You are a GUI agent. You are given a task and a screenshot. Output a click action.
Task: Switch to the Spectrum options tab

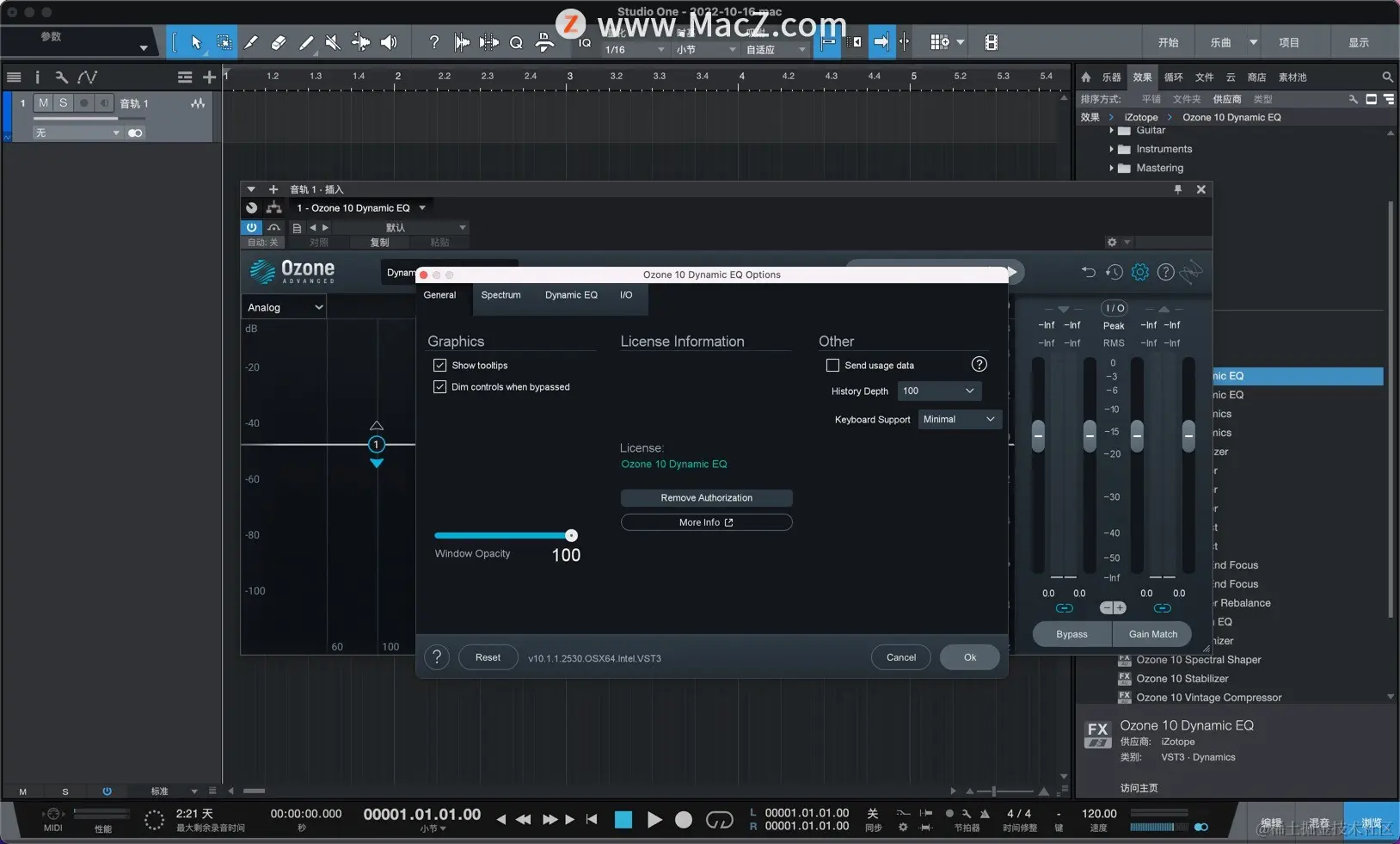[500, 295]
